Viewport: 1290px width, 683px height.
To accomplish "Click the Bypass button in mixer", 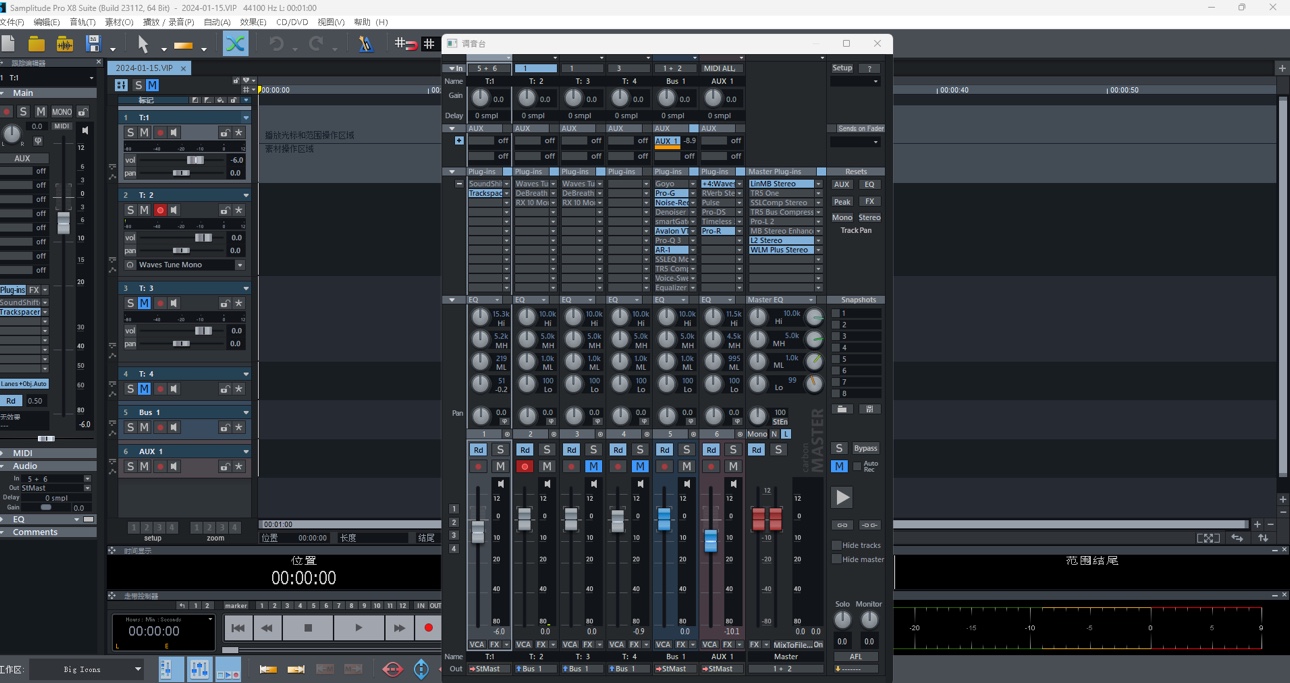I will [x=865, y=449].
